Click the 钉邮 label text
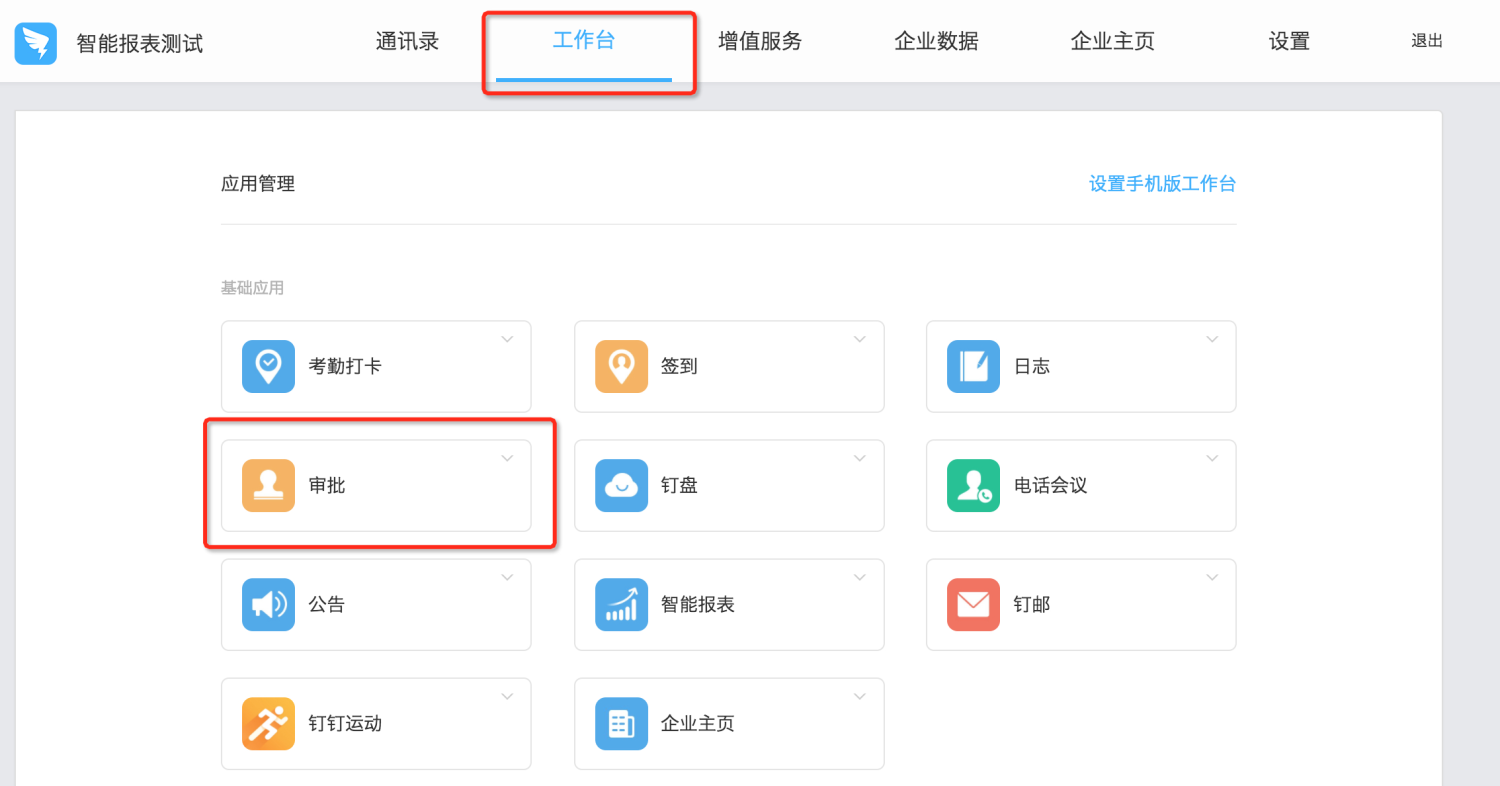 [1032, 604]
